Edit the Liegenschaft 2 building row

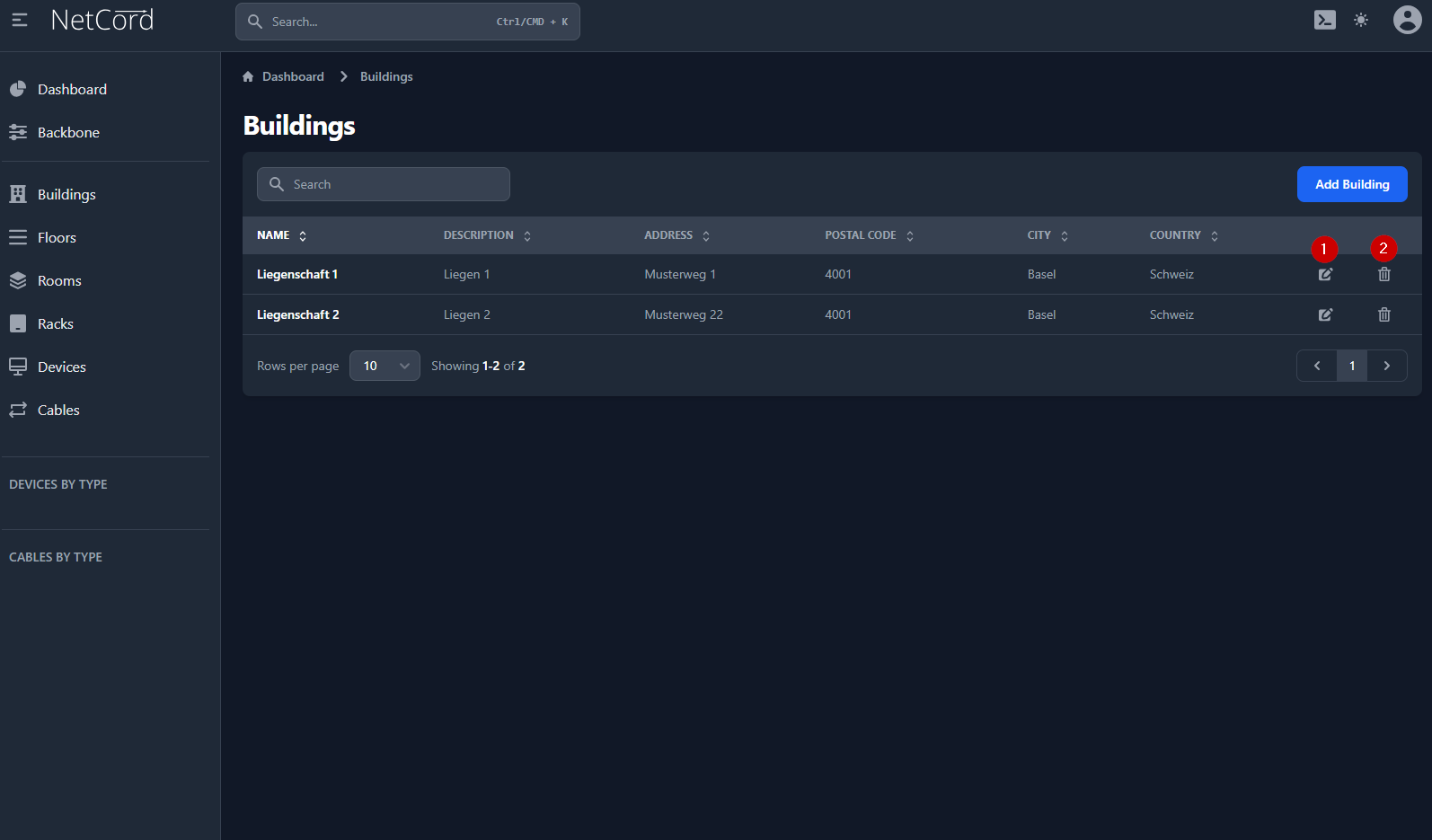(1325, 315)
